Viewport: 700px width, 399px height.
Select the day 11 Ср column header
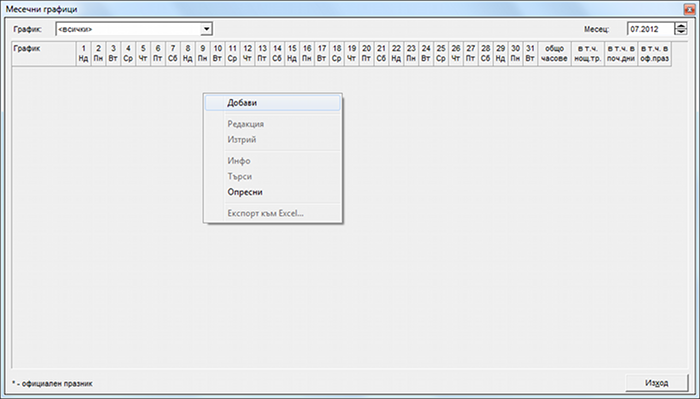tap(233, 54)
